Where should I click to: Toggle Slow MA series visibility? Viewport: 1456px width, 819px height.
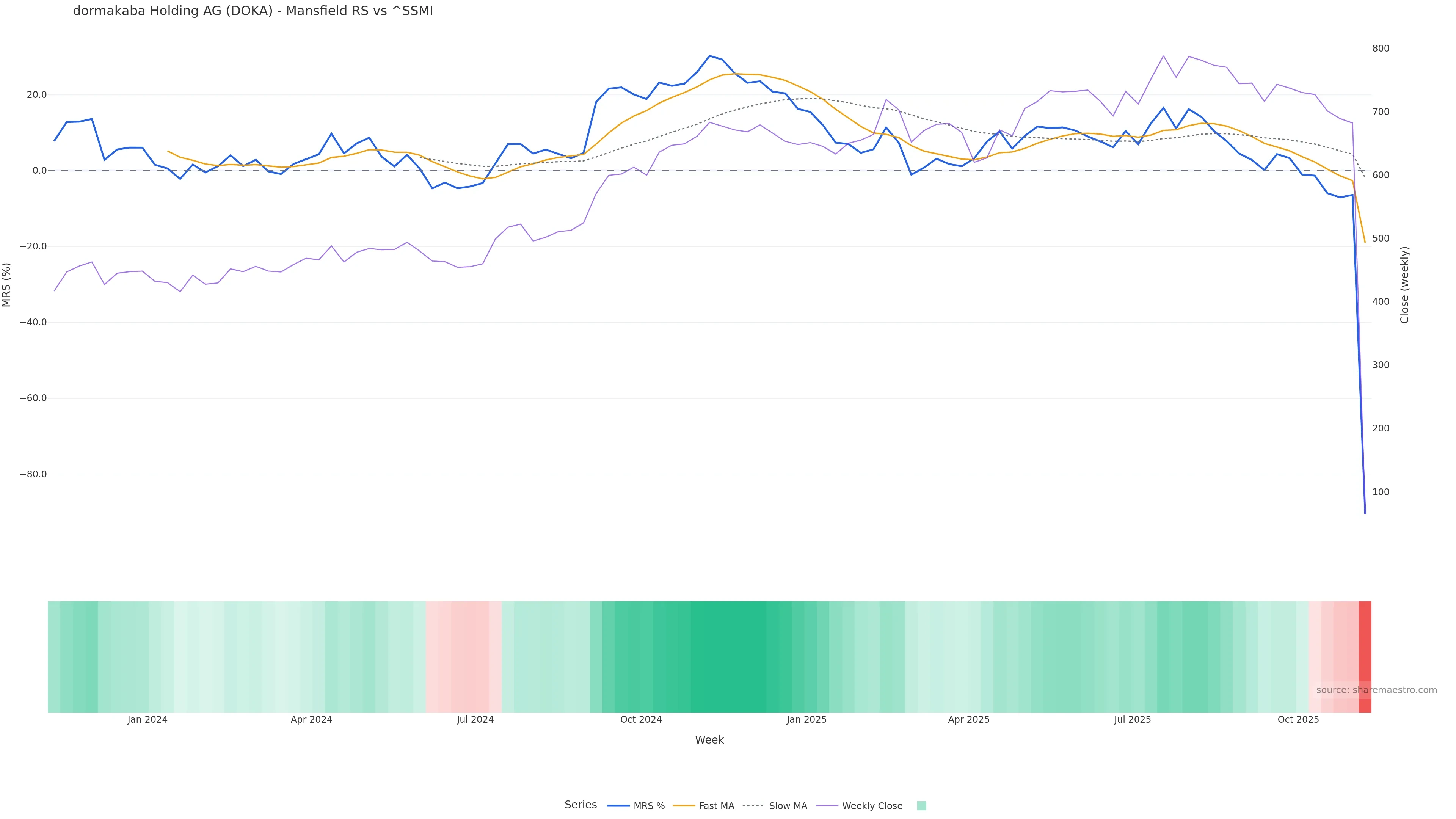pyautogui.click(x=788, y=806)
